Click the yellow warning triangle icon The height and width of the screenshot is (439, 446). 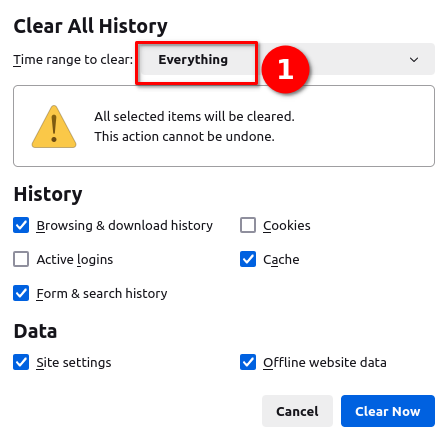(54, 127)
